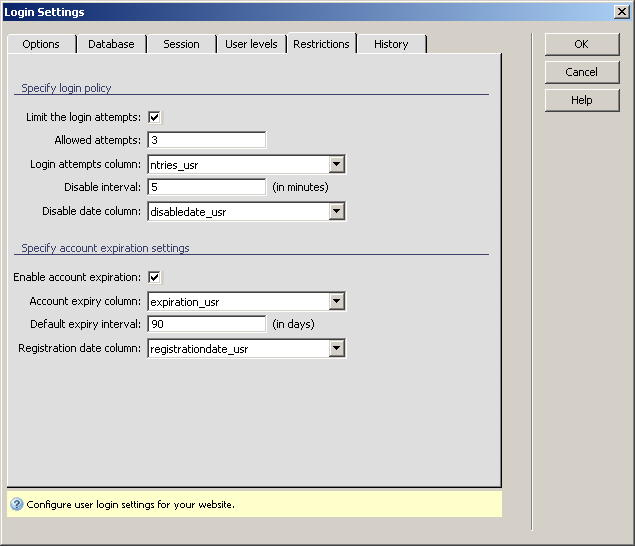Open Registration date column dropdown
The width and height of the screenshot is (635, 546).
tap(337, 348)
